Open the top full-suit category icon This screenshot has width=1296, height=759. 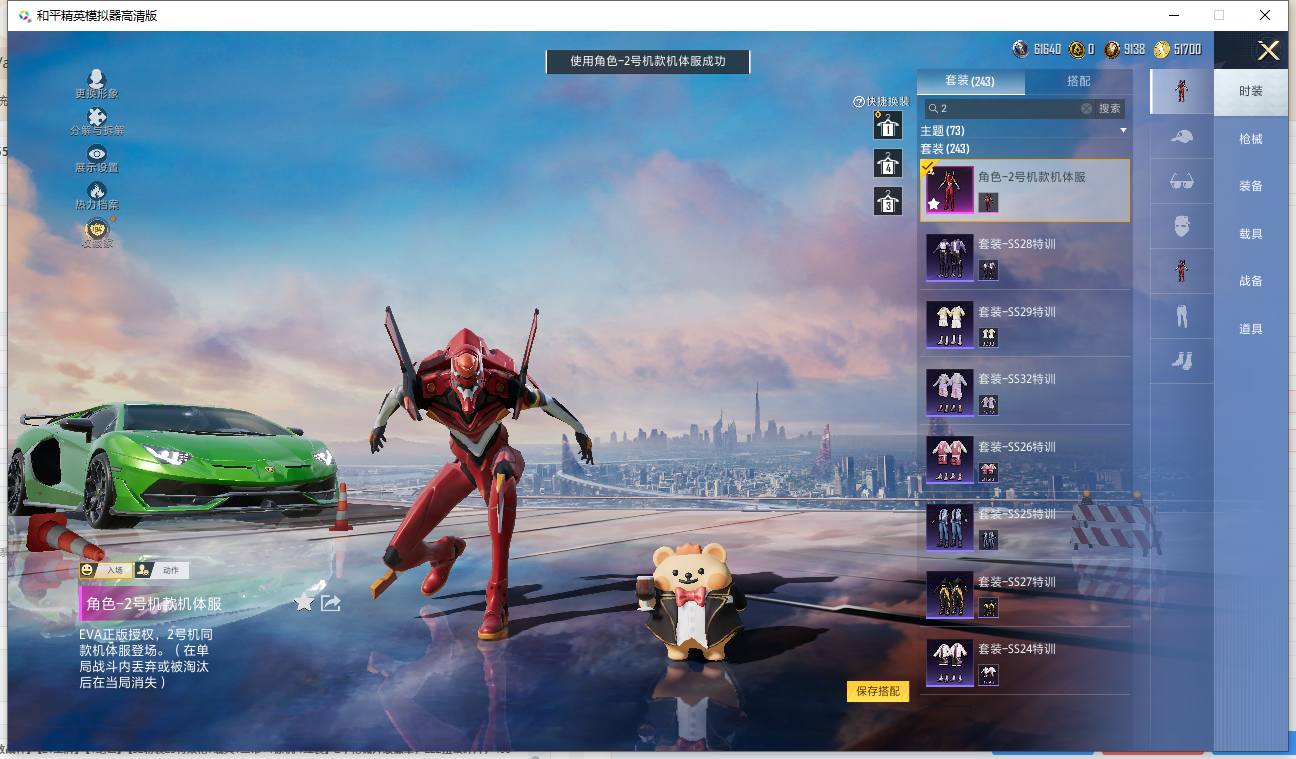(x=1182, y=91)
